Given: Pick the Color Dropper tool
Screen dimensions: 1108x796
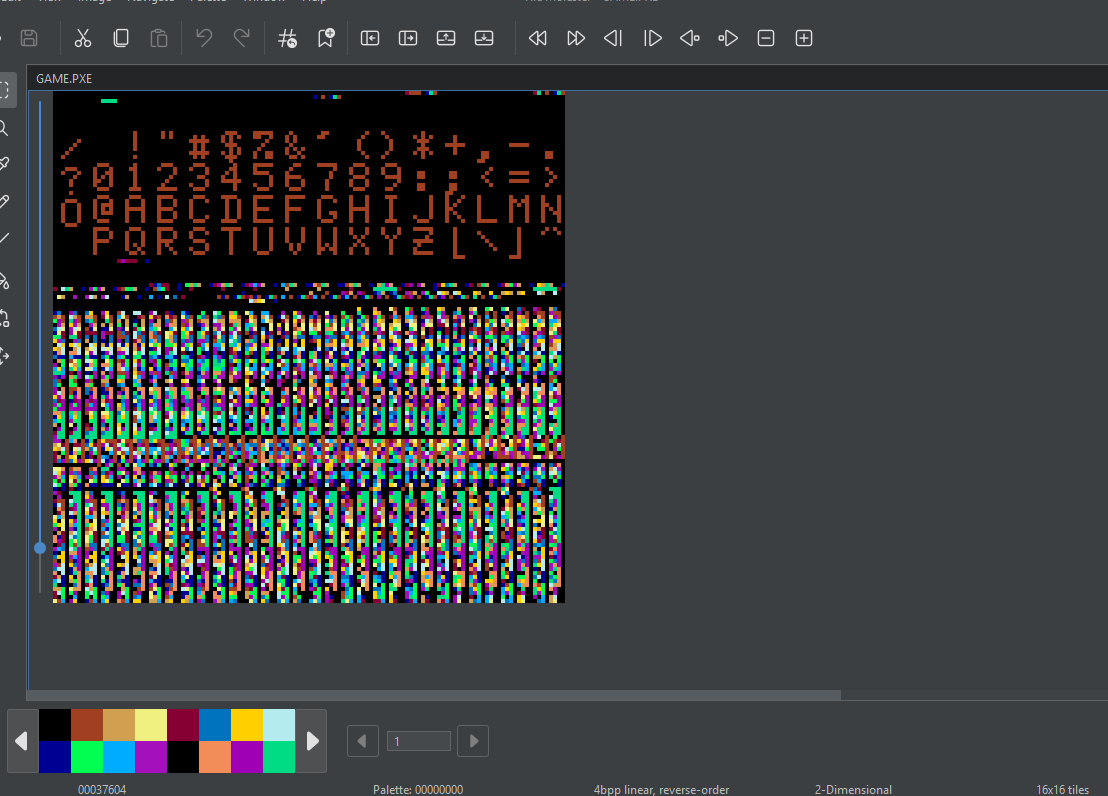Looking at the screenshot, I should point(5,164).
